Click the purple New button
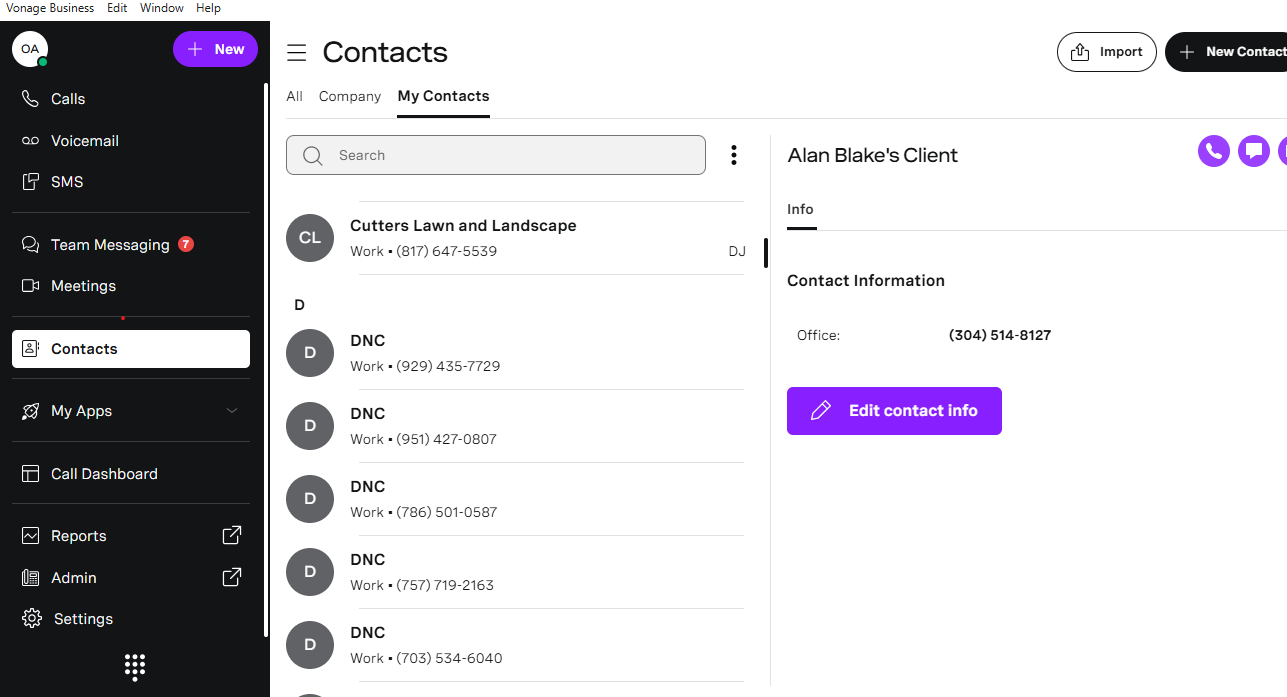This screenshot has width=1287, height=697. (215, 49)
